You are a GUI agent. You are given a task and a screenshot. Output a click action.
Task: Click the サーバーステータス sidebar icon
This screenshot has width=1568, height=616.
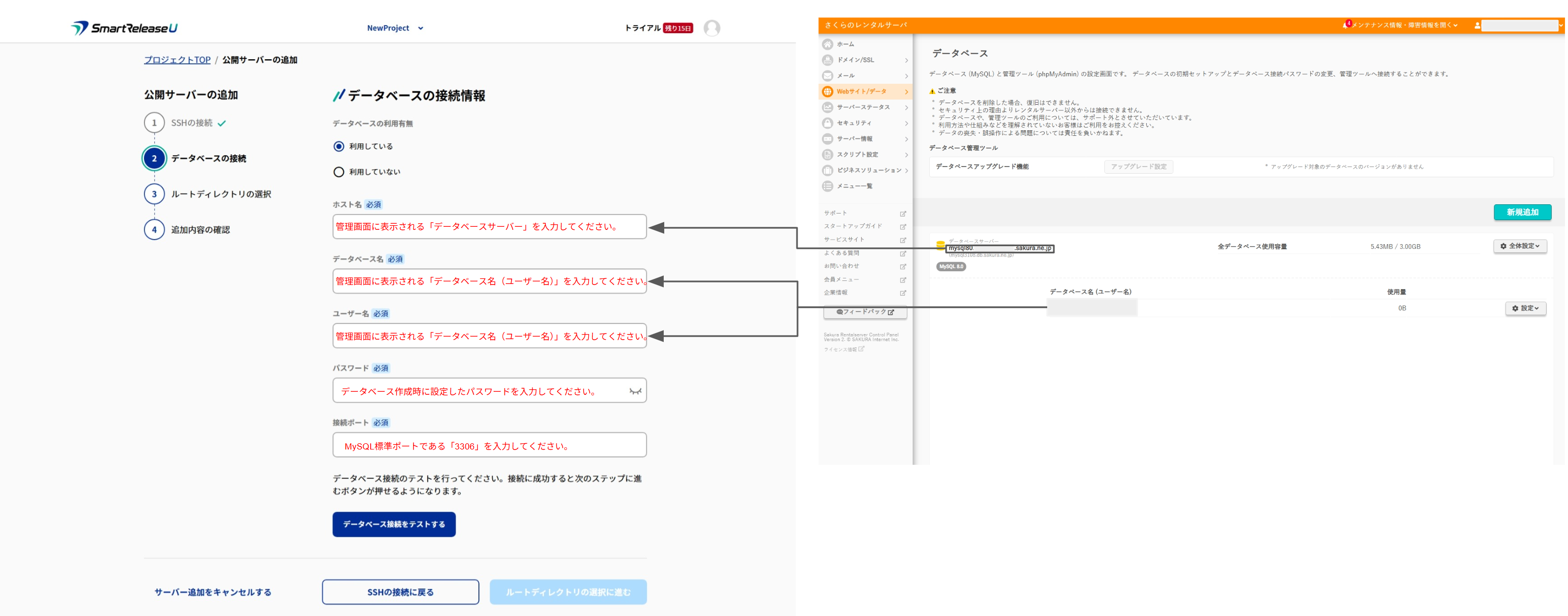pos(827,107)
